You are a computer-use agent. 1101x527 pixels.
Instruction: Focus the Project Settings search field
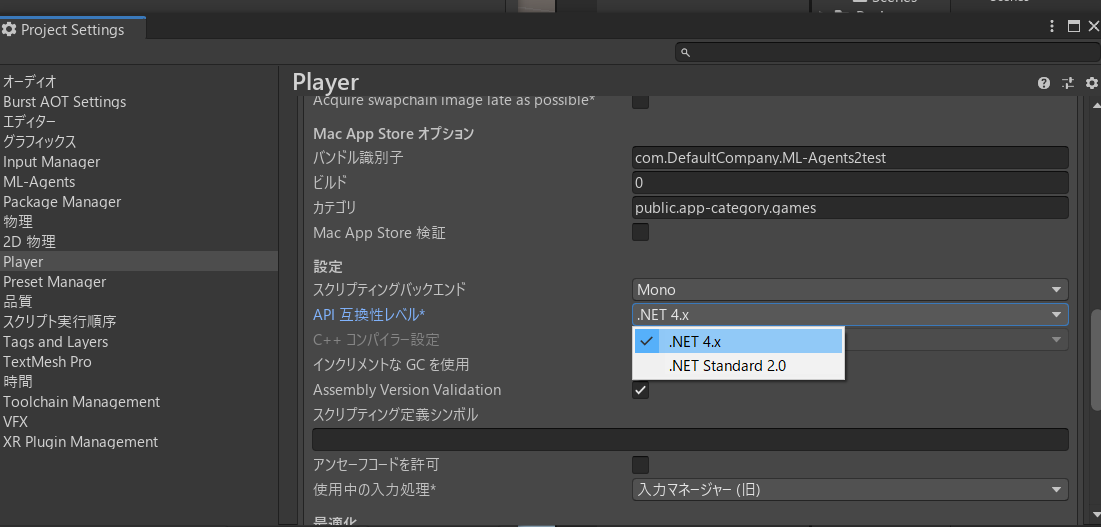886,53
